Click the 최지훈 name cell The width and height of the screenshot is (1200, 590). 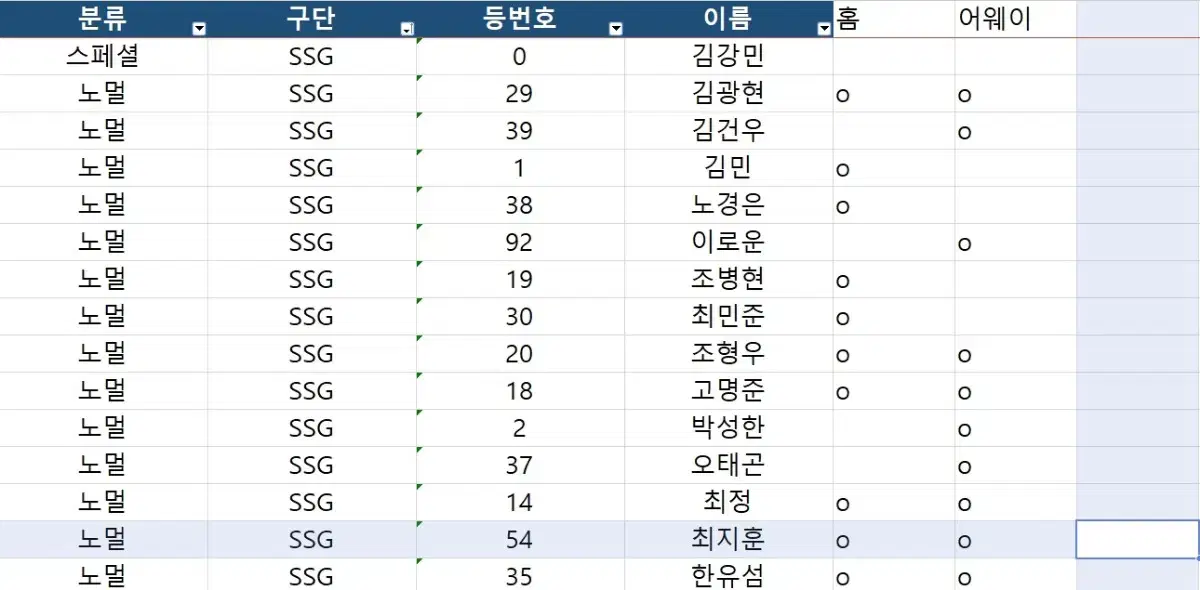(729, 540)
